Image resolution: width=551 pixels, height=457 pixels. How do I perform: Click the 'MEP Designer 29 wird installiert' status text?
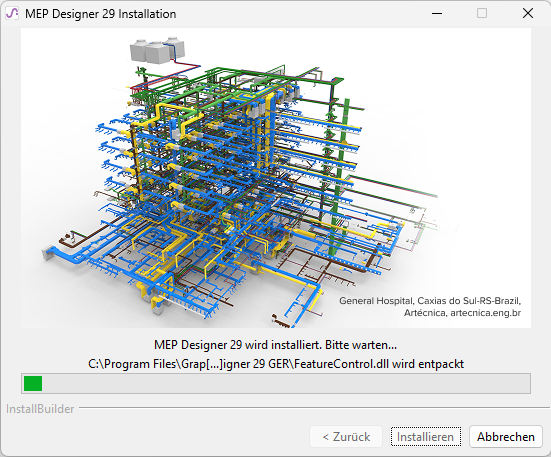[x=276, y=345]
